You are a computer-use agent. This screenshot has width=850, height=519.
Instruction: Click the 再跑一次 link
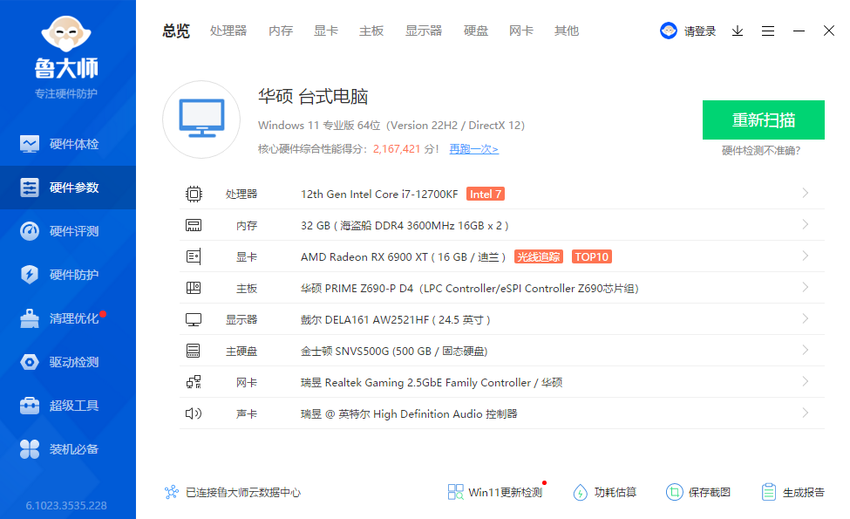coord(474,149)
